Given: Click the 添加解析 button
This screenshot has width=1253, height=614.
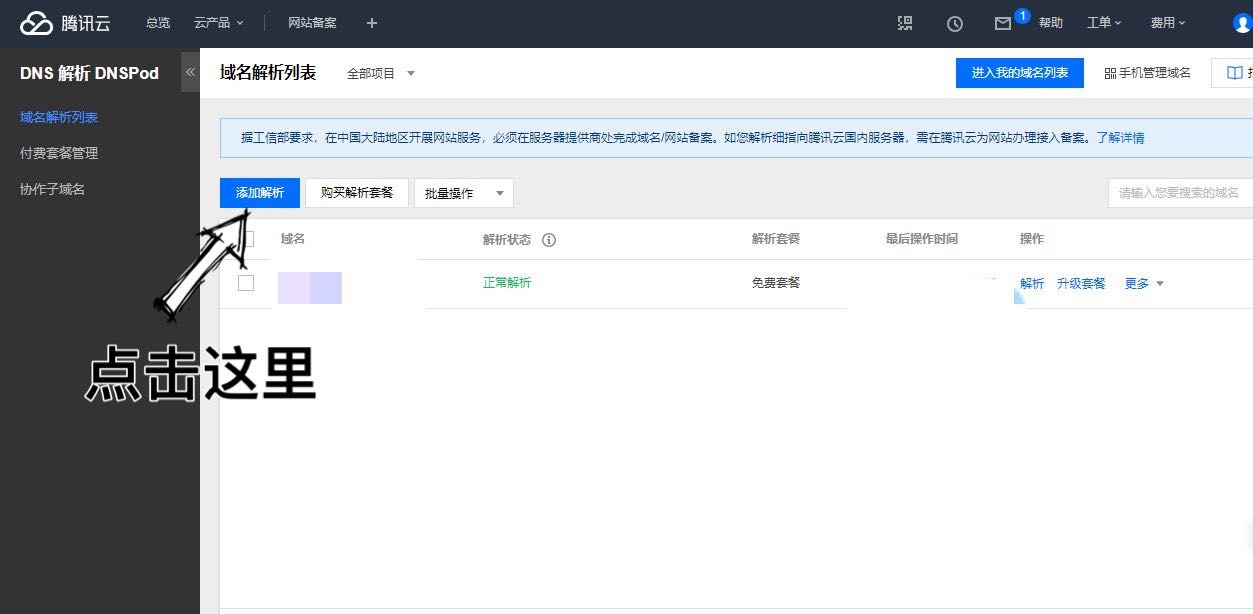Looking at the screenshot, I should 259,192.
